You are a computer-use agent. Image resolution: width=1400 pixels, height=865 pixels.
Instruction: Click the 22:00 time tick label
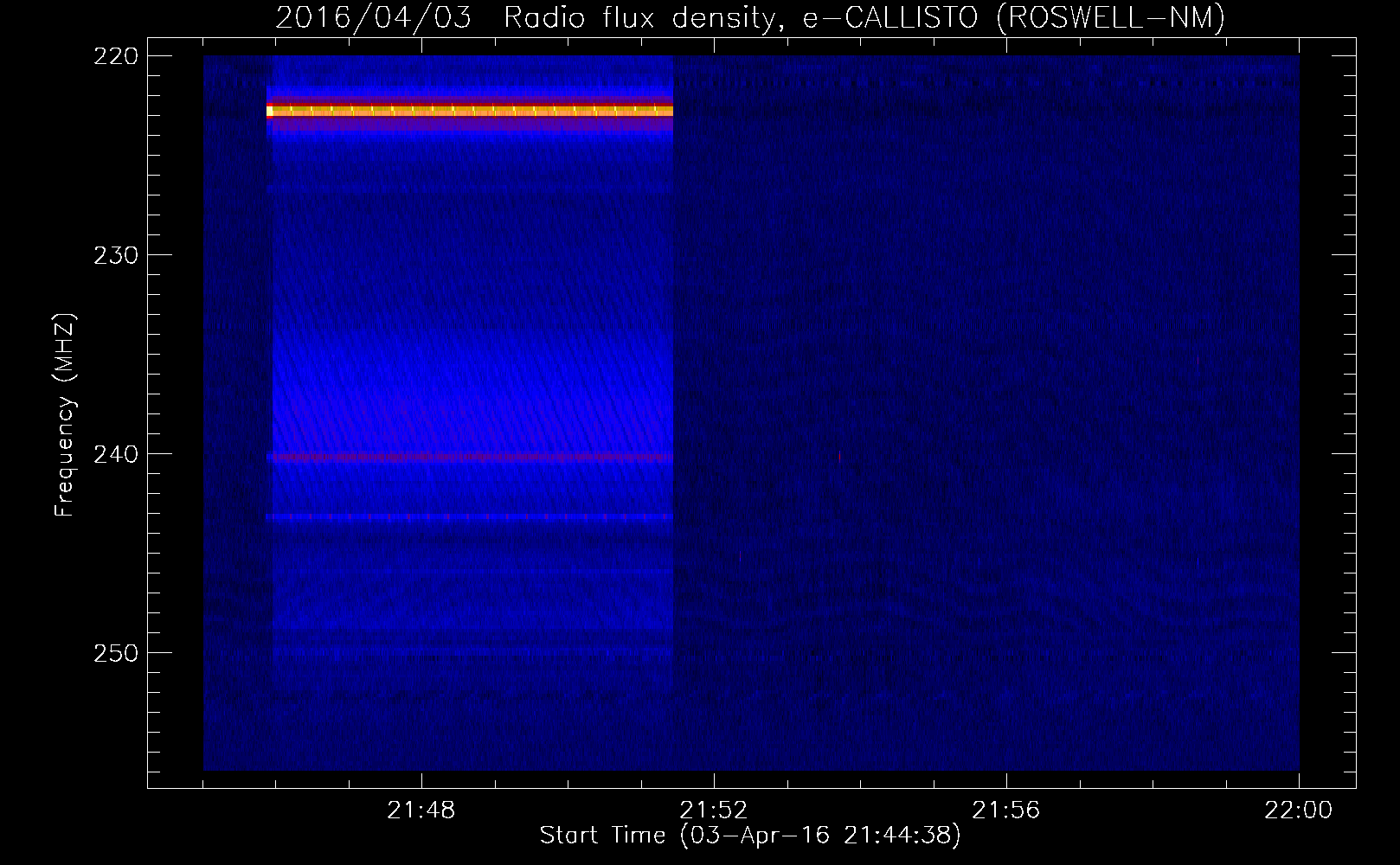[x=1298, y=811]
